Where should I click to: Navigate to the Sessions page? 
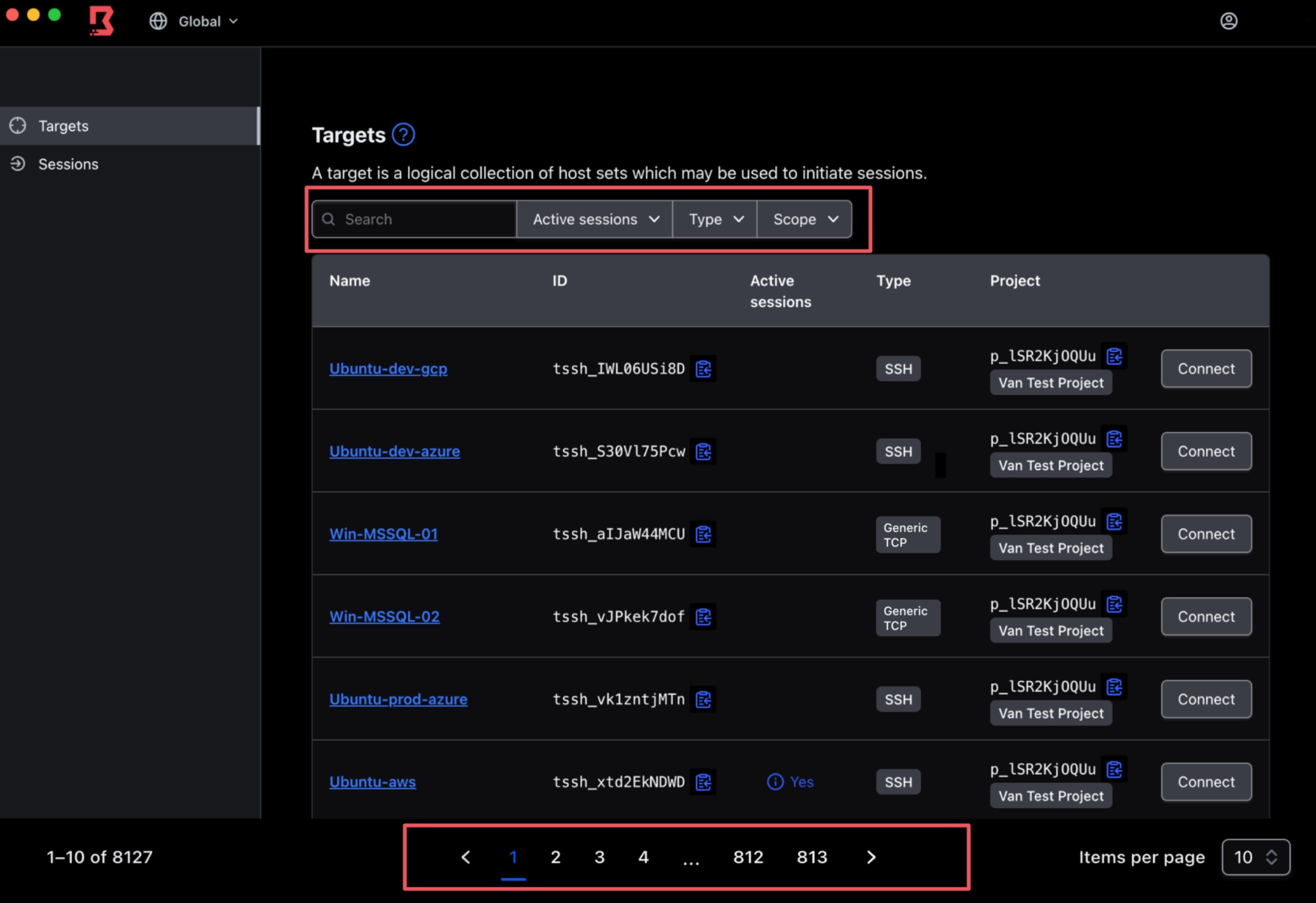(x=68, y=164)
